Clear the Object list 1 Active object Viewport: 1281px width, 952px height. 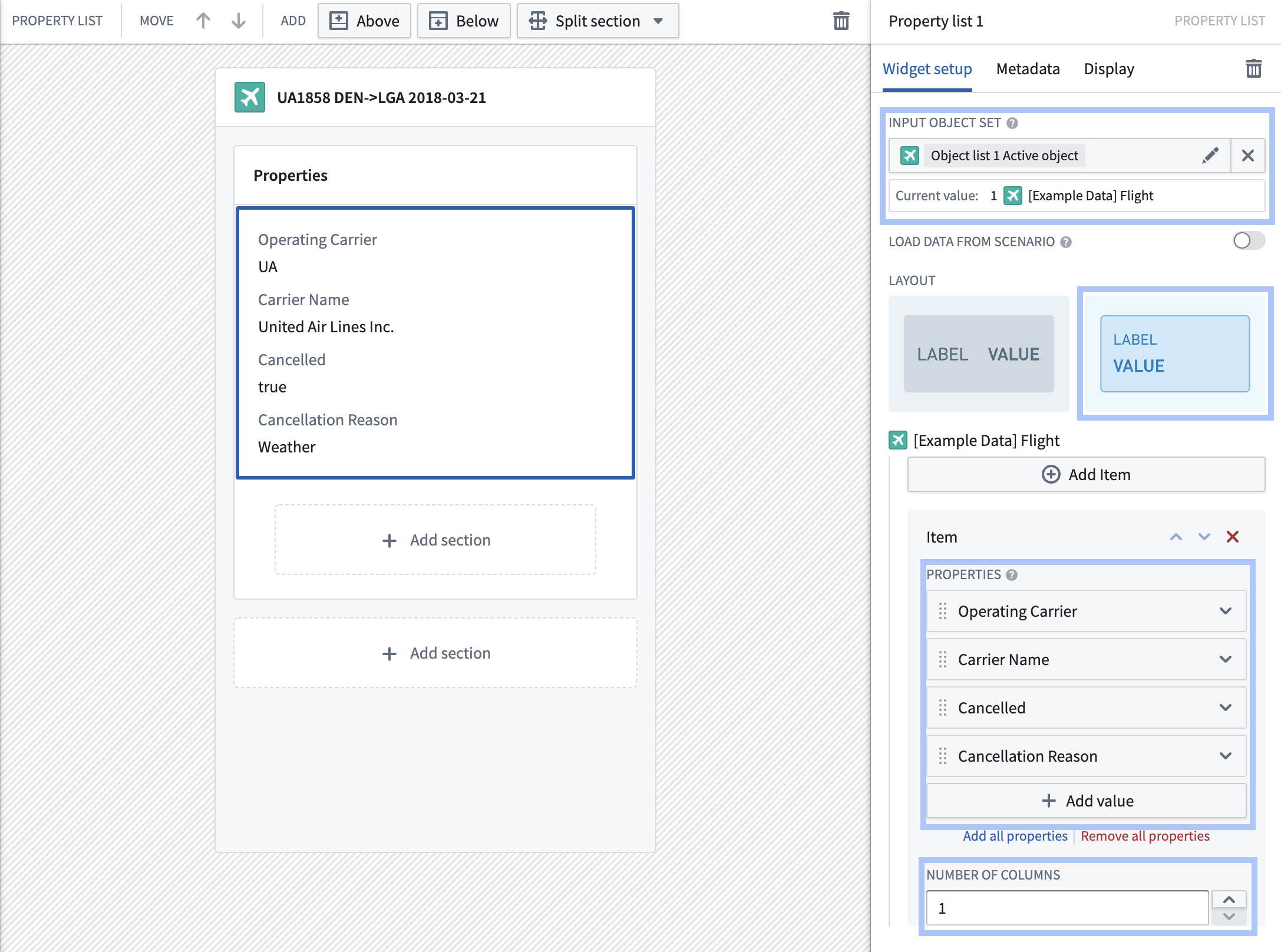(1248, 156)
